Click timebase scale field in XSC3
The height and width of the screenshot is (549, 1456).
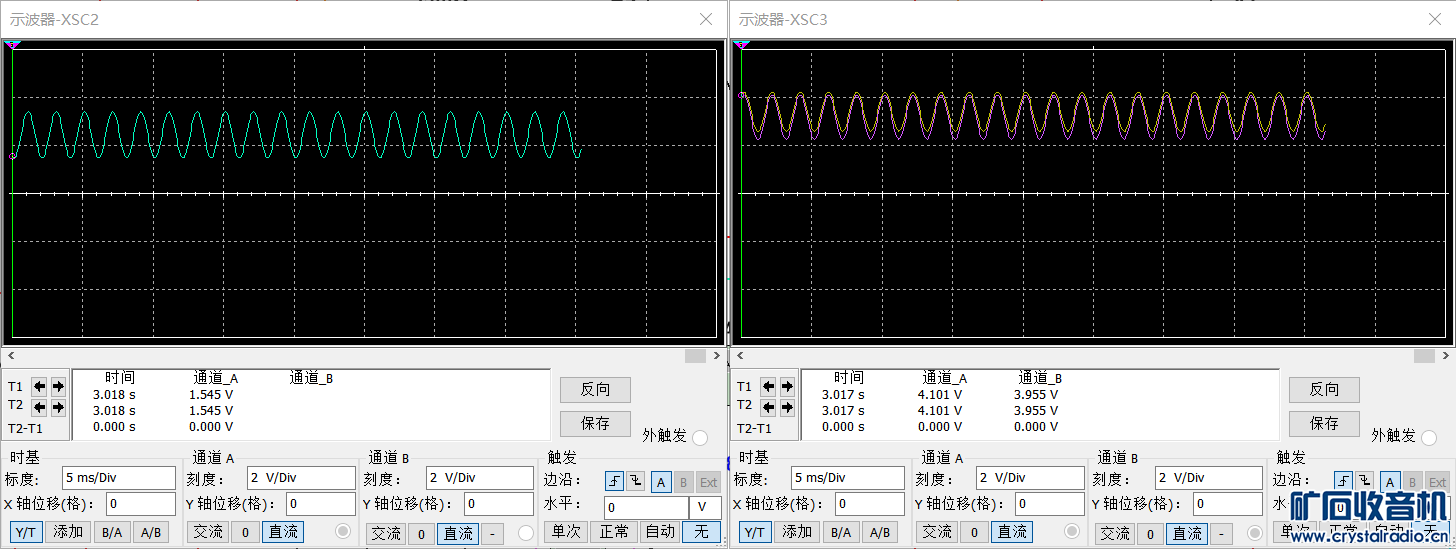(847, 478)
